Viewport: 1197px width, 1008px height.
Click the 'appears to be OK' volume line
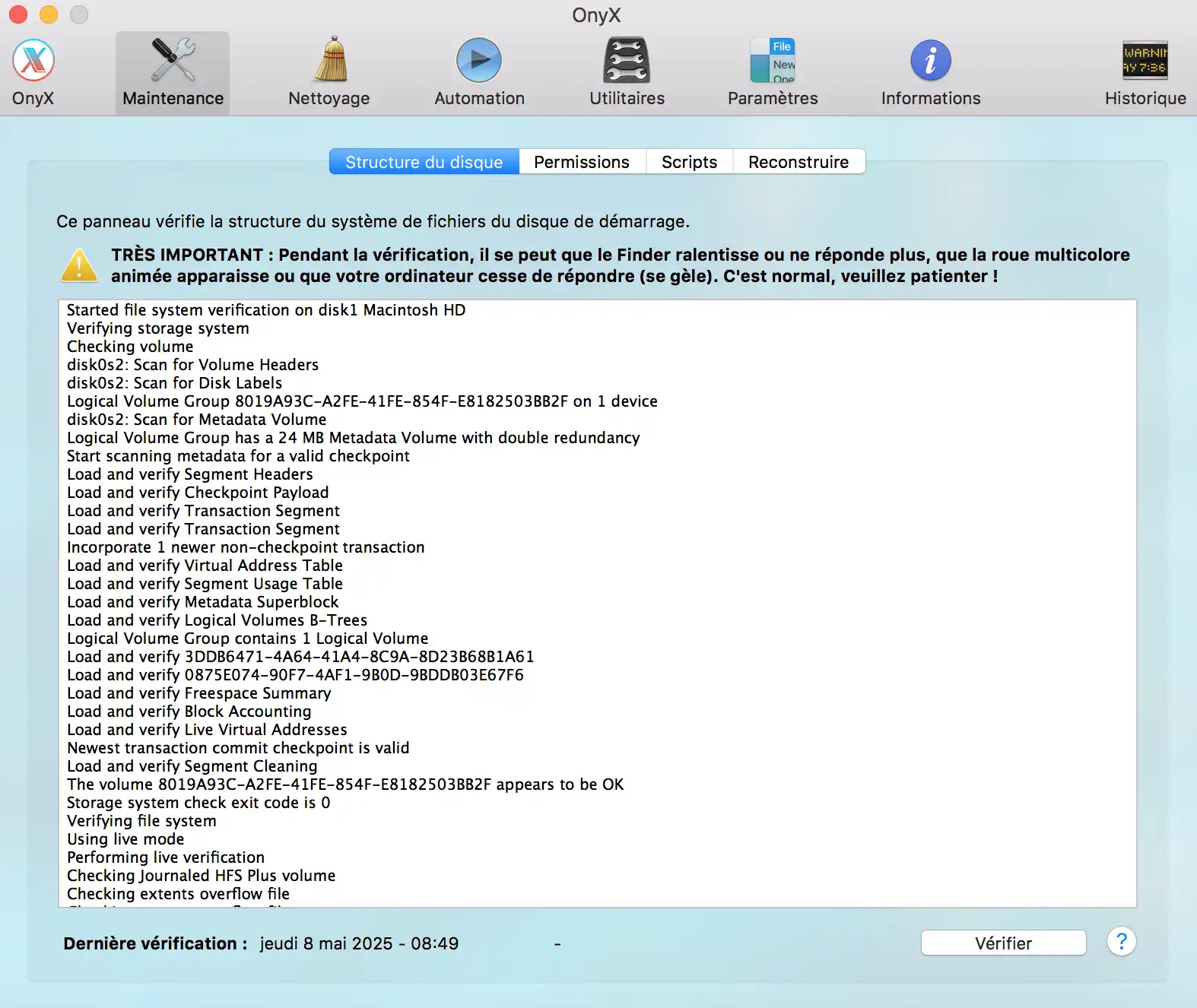click(345, 785)
